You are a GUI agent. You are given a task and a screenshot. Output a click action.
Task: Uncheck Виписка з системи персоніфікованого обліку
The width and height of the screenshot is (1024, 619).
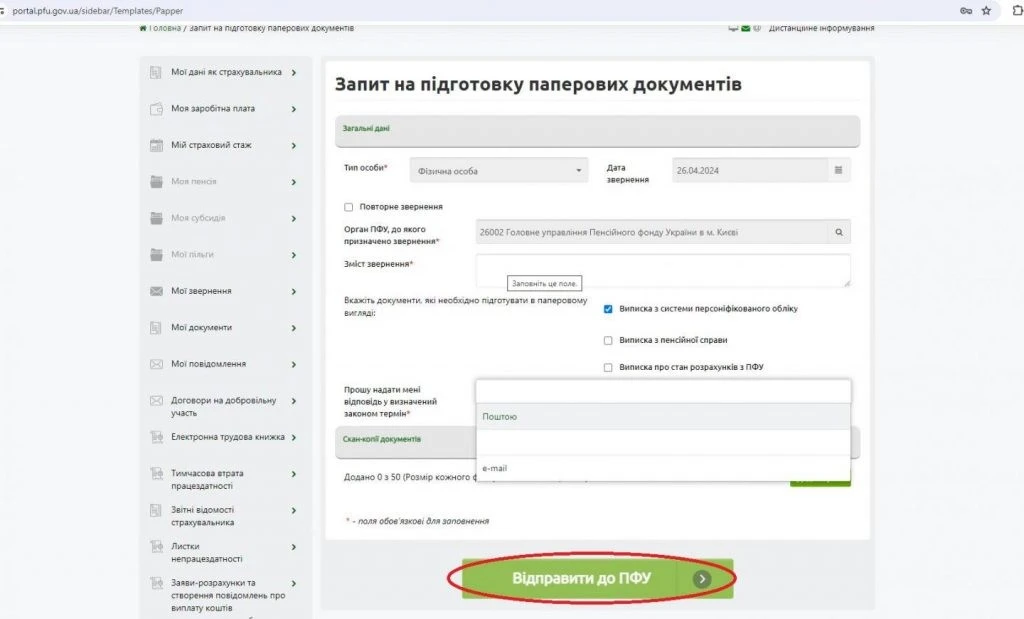click(x=608, y=309)
